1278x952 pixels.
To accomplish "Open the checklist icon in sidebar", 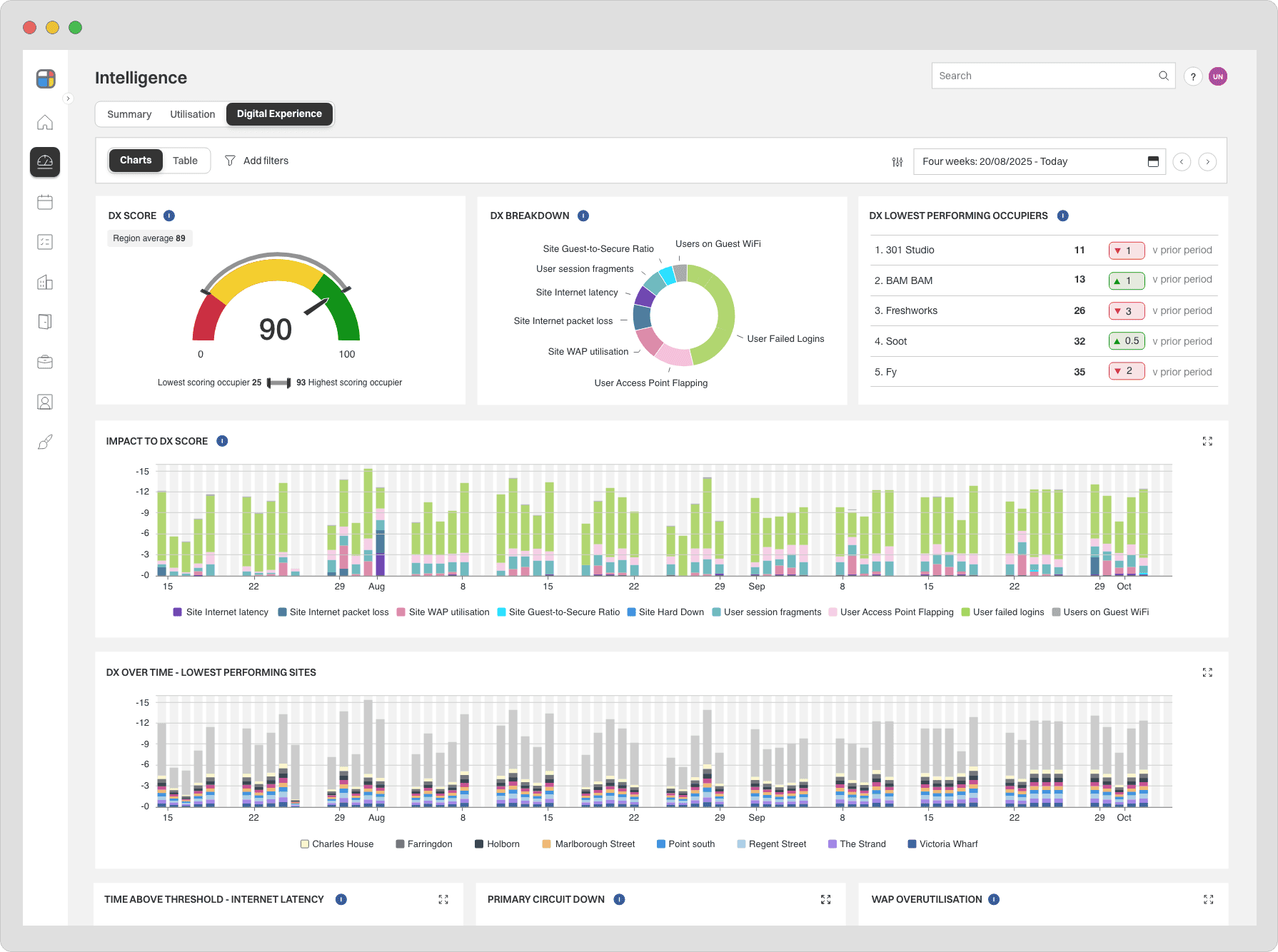I will tap(45, 242).
